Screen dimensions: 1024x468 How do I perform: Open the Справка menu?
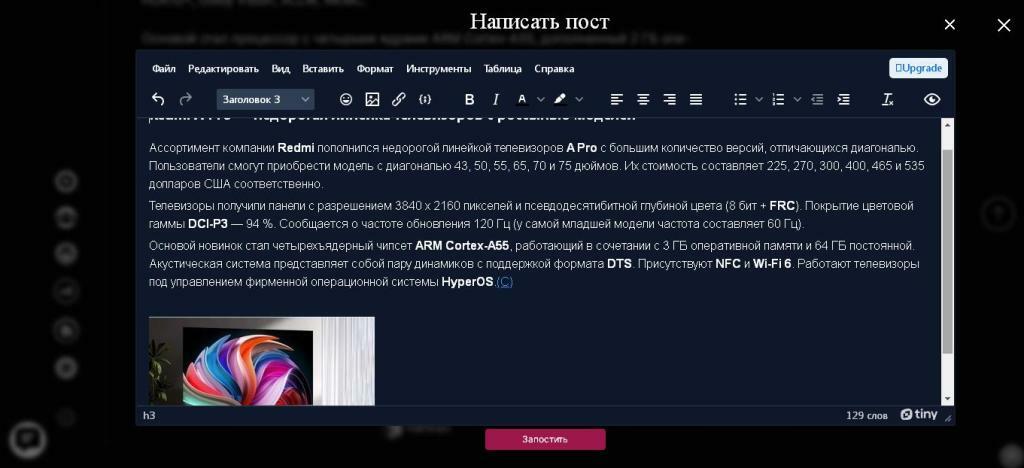pyautogui.click(x=554, y=69)
